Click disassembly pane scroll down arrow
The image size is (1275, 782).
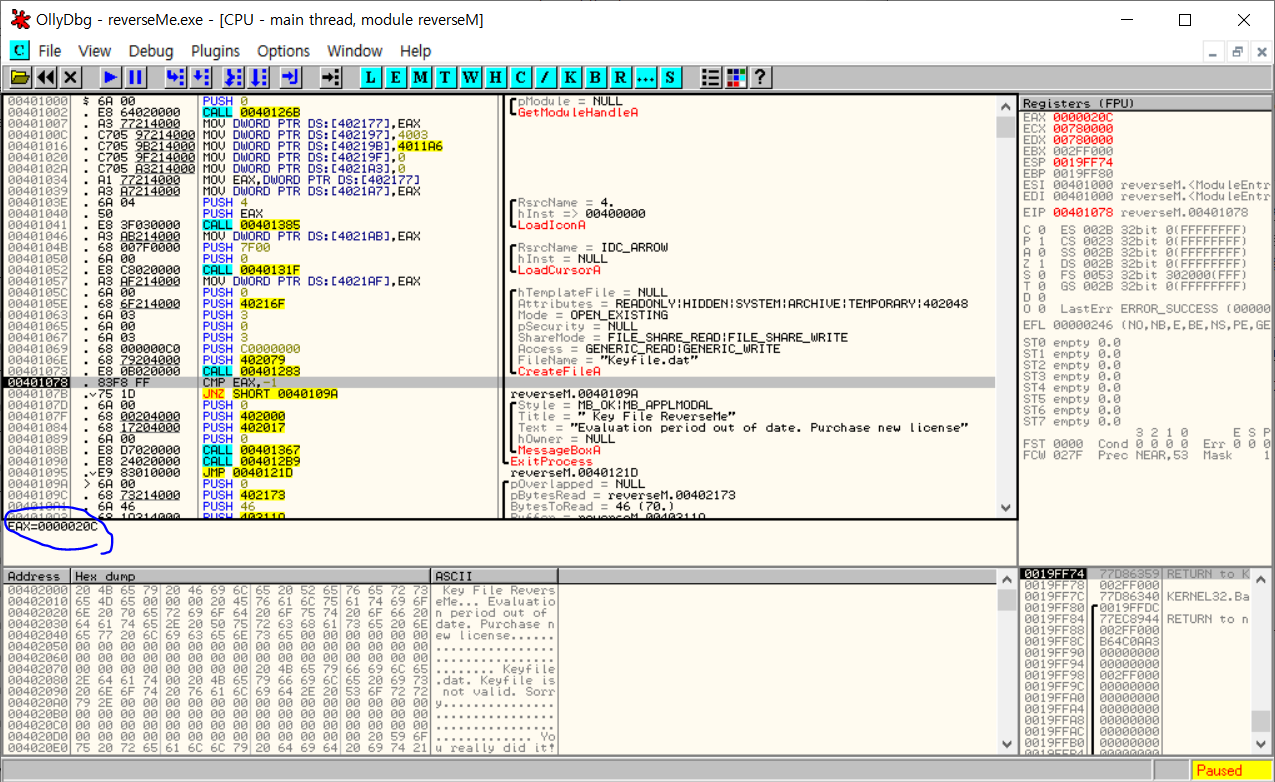(x=1006, y=508)
